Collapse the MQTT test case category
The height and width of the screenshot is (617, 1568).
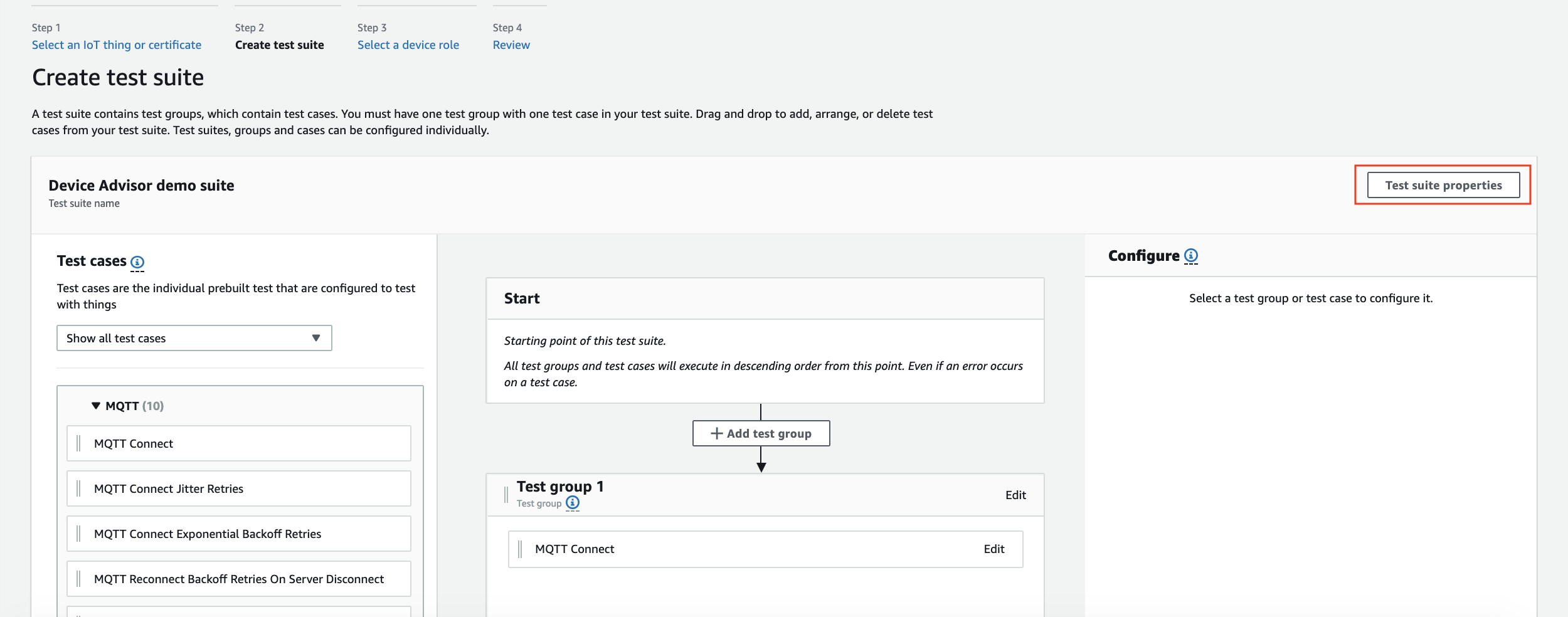click(96, 406)
